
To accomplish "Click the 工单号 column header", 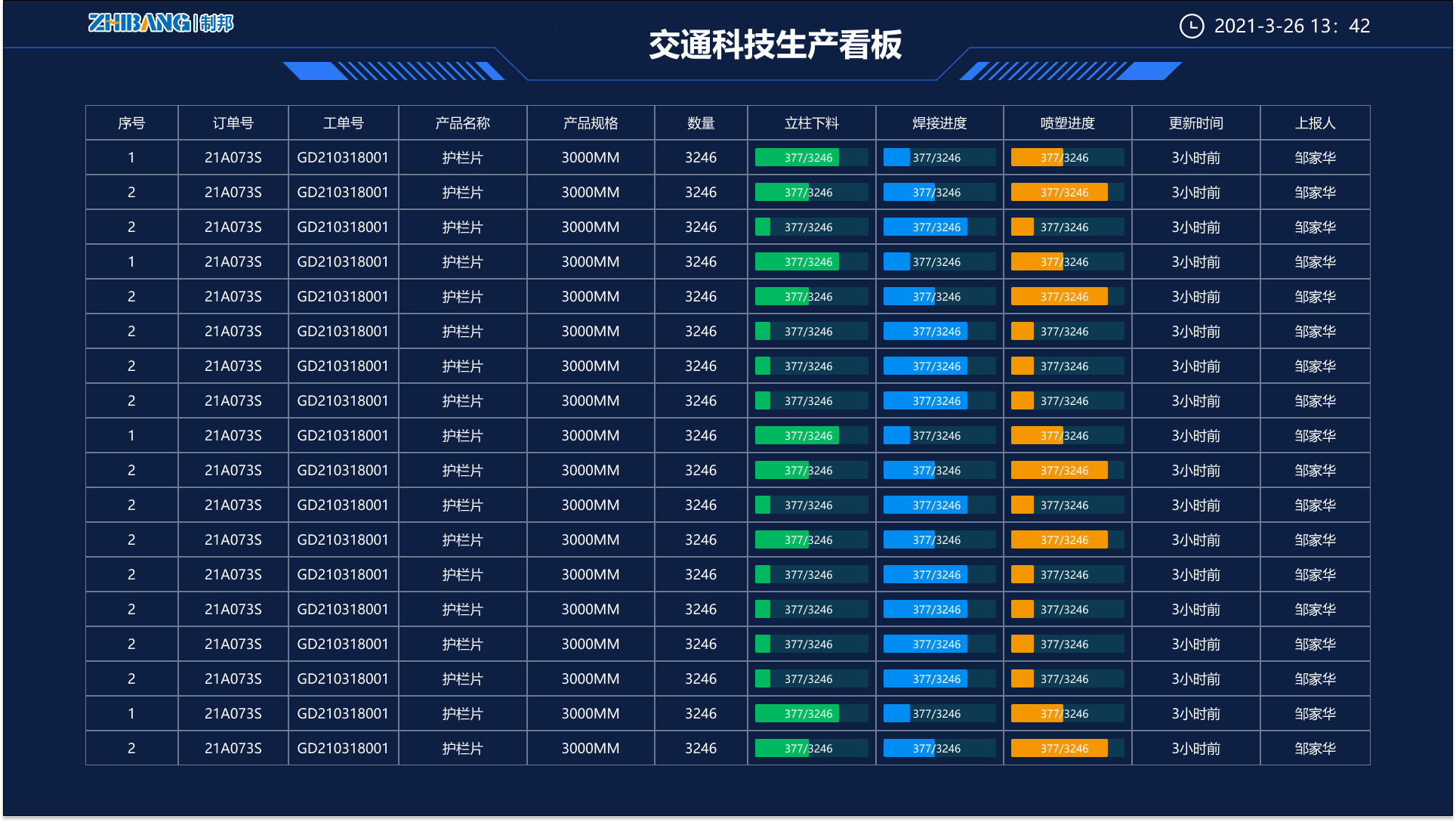I will 343,123.
